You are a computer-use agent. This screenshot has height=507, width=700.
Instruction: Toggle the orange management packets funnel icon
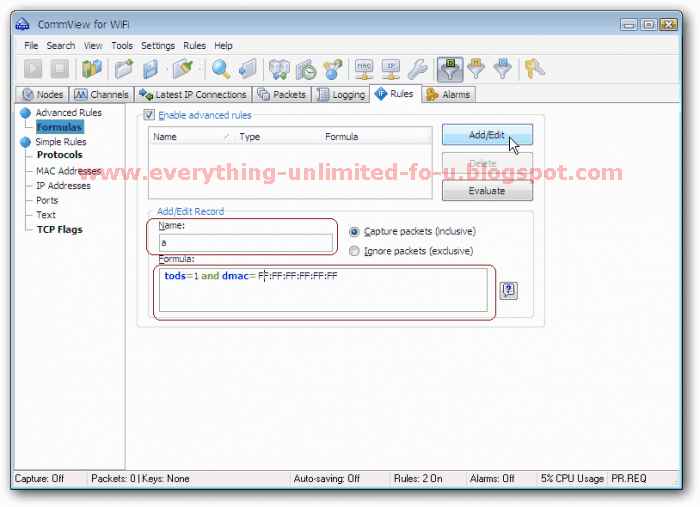pyautogui.click(x=476, y=69)
